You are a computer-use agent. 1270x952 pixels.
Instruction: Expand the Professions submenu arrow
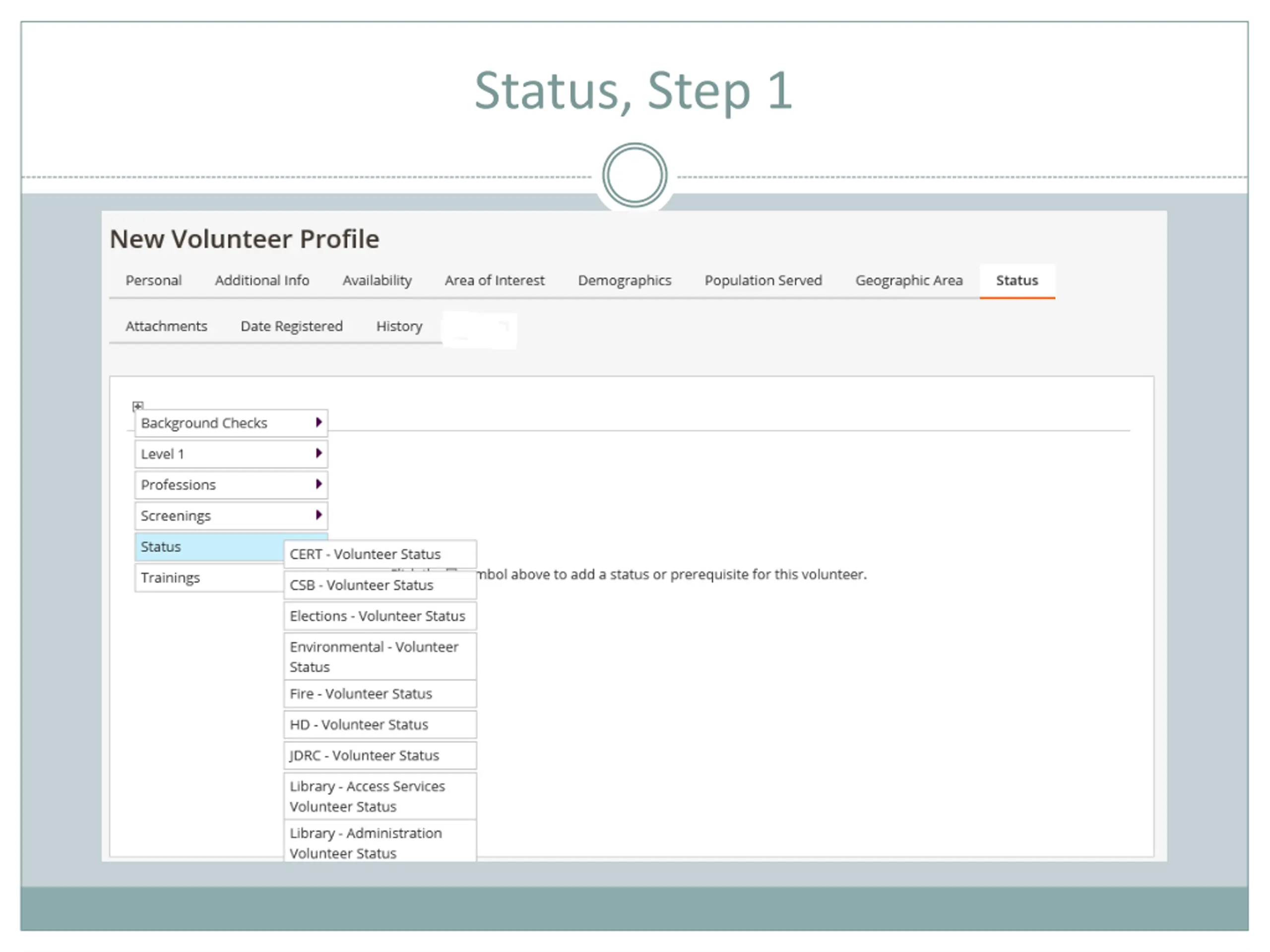click(318, 485)
